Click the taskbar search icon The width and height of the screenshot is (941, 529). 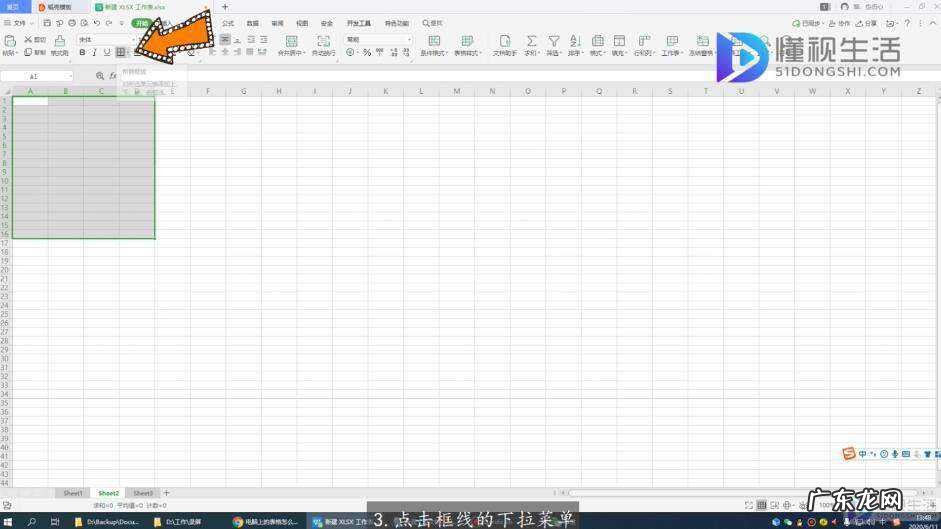(31, 521)
